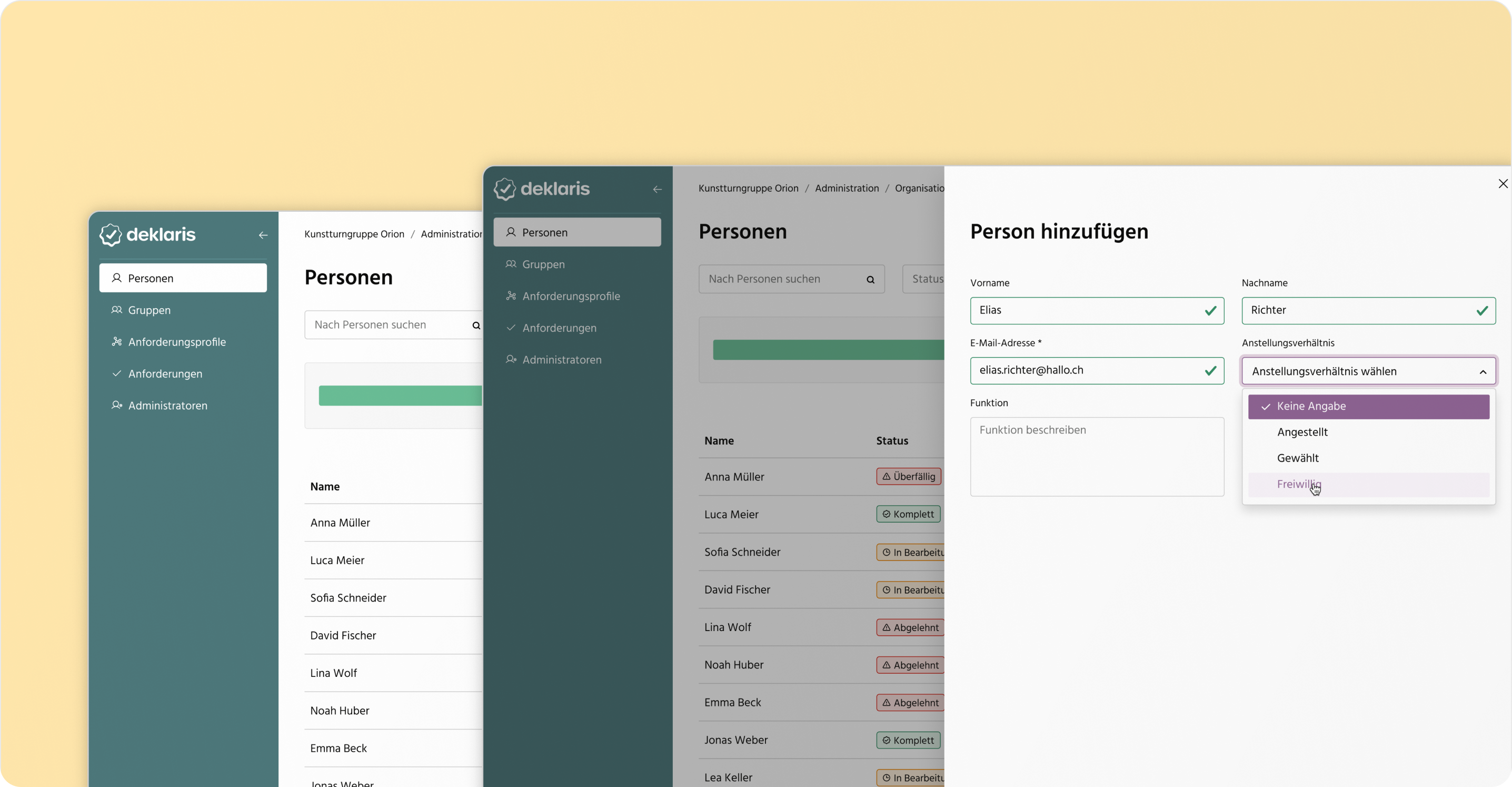The width and height of the screenshot is (1512, 787).
Task: Choose the Freiwillig option
Action: tap(1298, 485)
